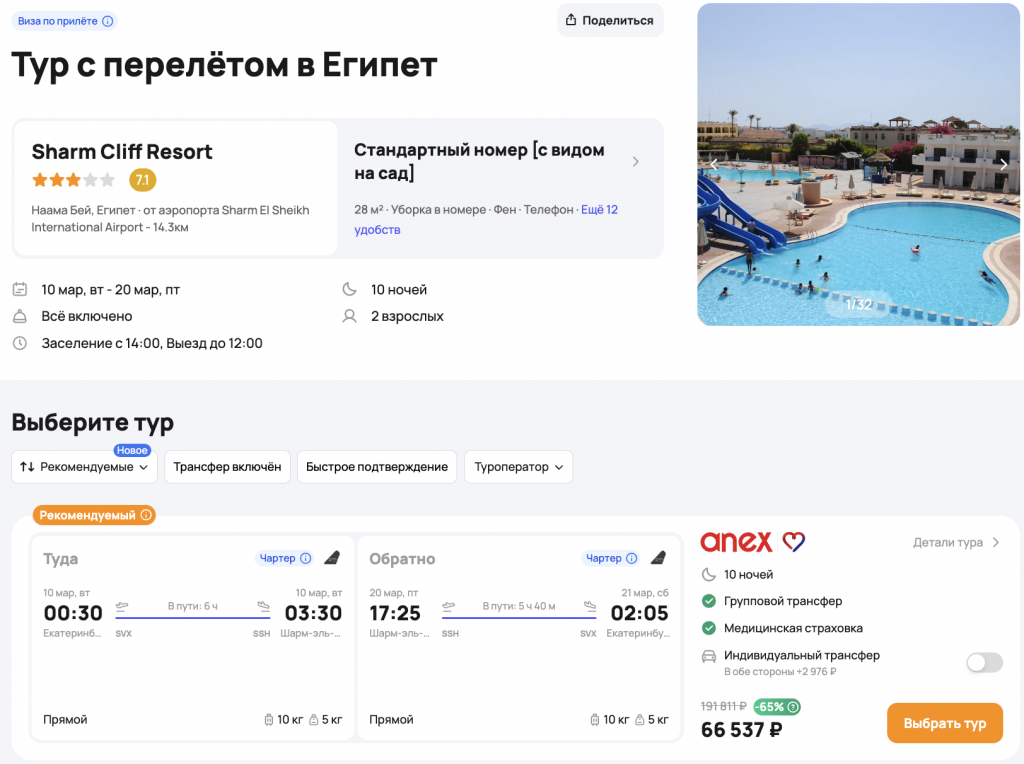Click the discount −65% info badge
This screenshot has width=1024, height=764.
[x=776, y=707]
